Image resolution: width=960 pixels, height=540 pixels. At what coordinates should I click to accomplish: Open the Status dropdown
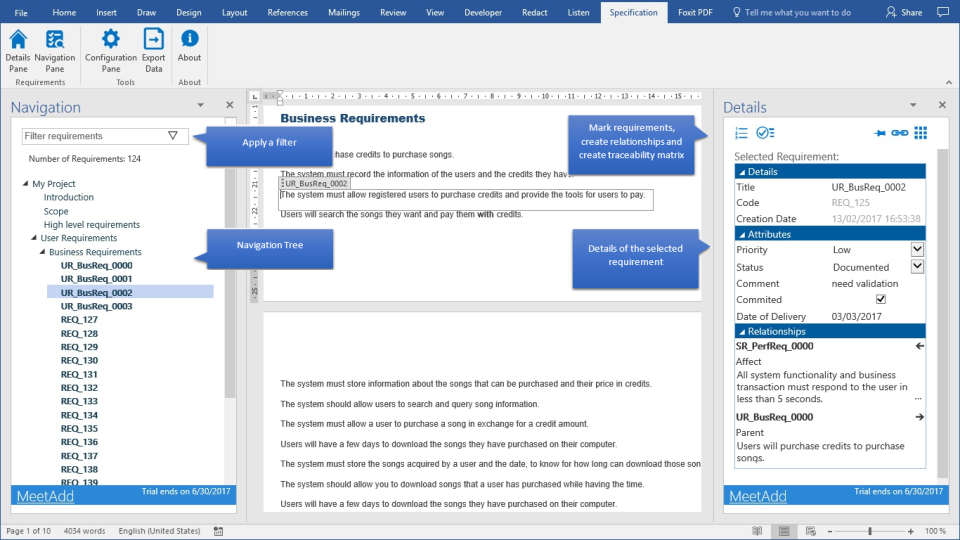pyautogui.click(x=917, y=266)
